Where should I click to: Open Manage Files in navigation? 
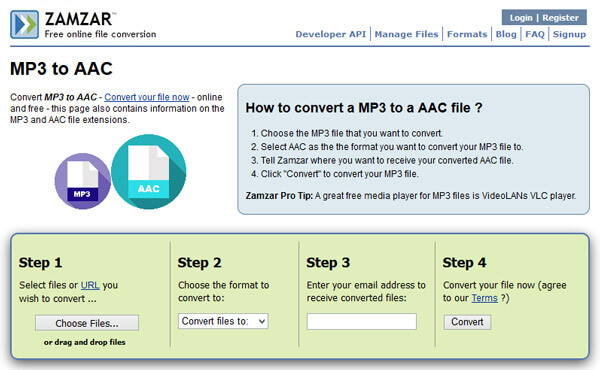tap(406, 34)
